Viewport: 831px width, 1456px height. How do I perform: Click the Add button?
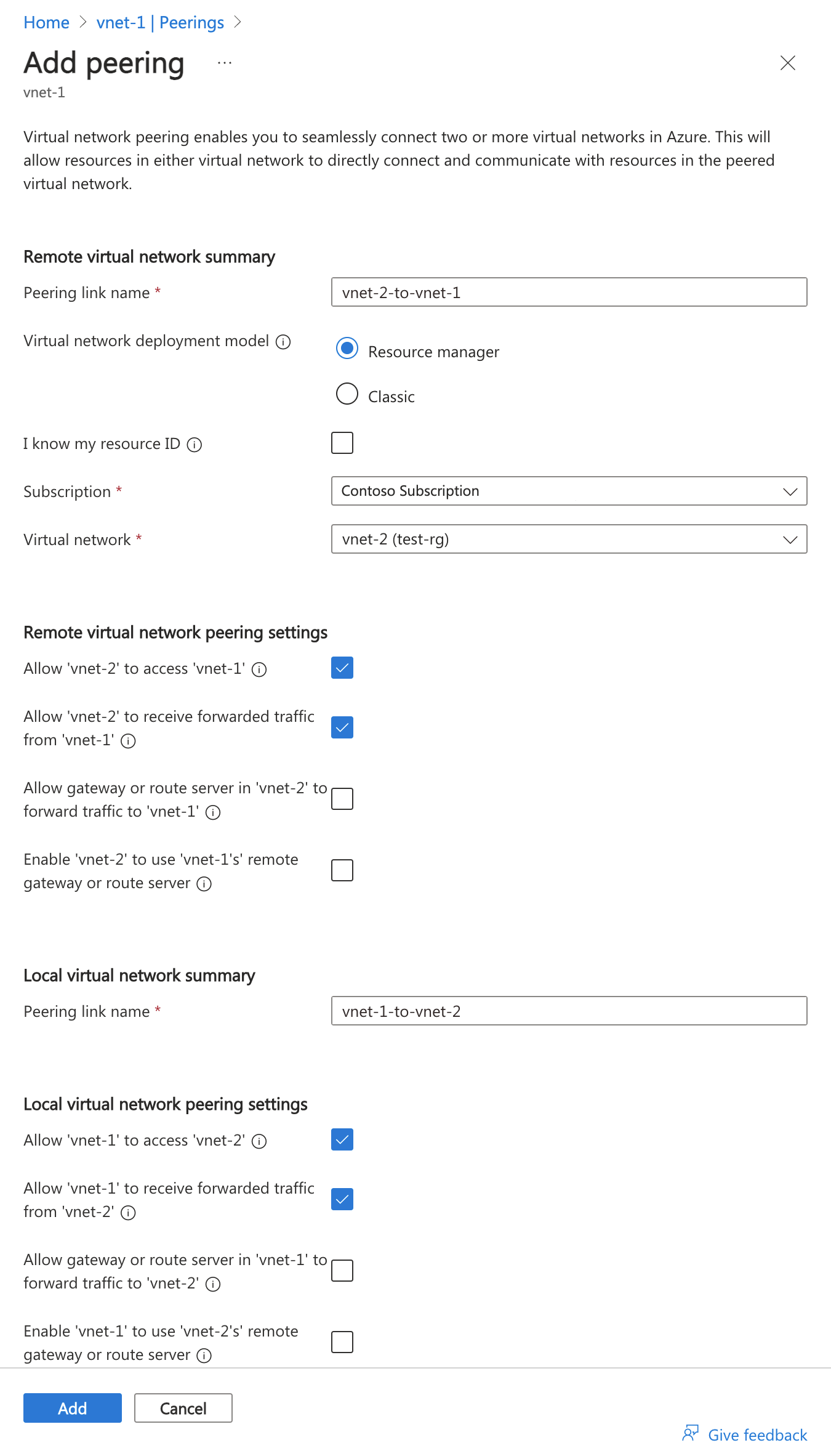click(x=72, y=1408)
